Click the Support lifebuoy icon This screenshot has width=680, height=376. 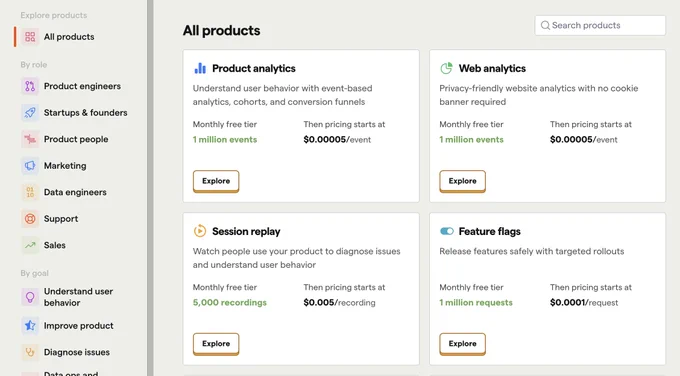(30, 219)
